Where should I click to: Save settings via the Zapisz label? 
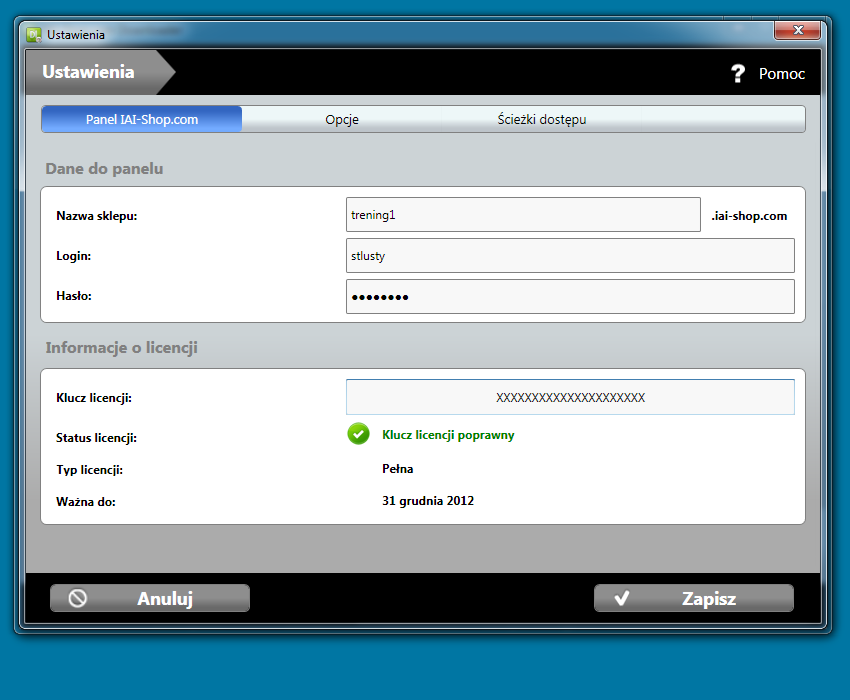708,599
